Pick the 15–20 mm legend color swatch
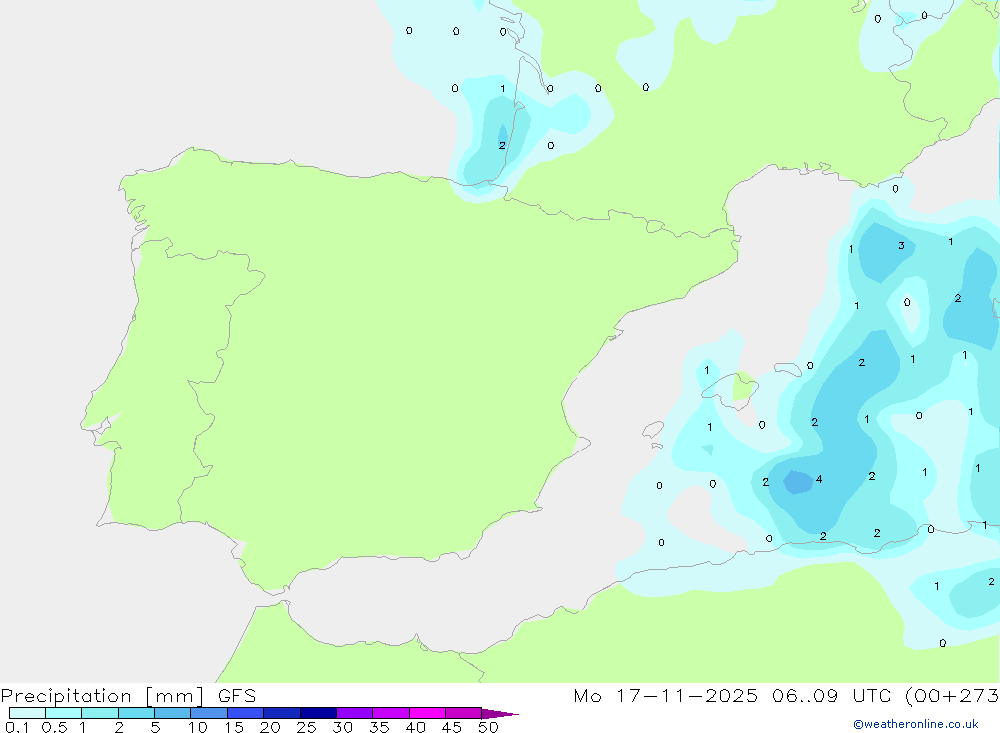 (245, 713)
